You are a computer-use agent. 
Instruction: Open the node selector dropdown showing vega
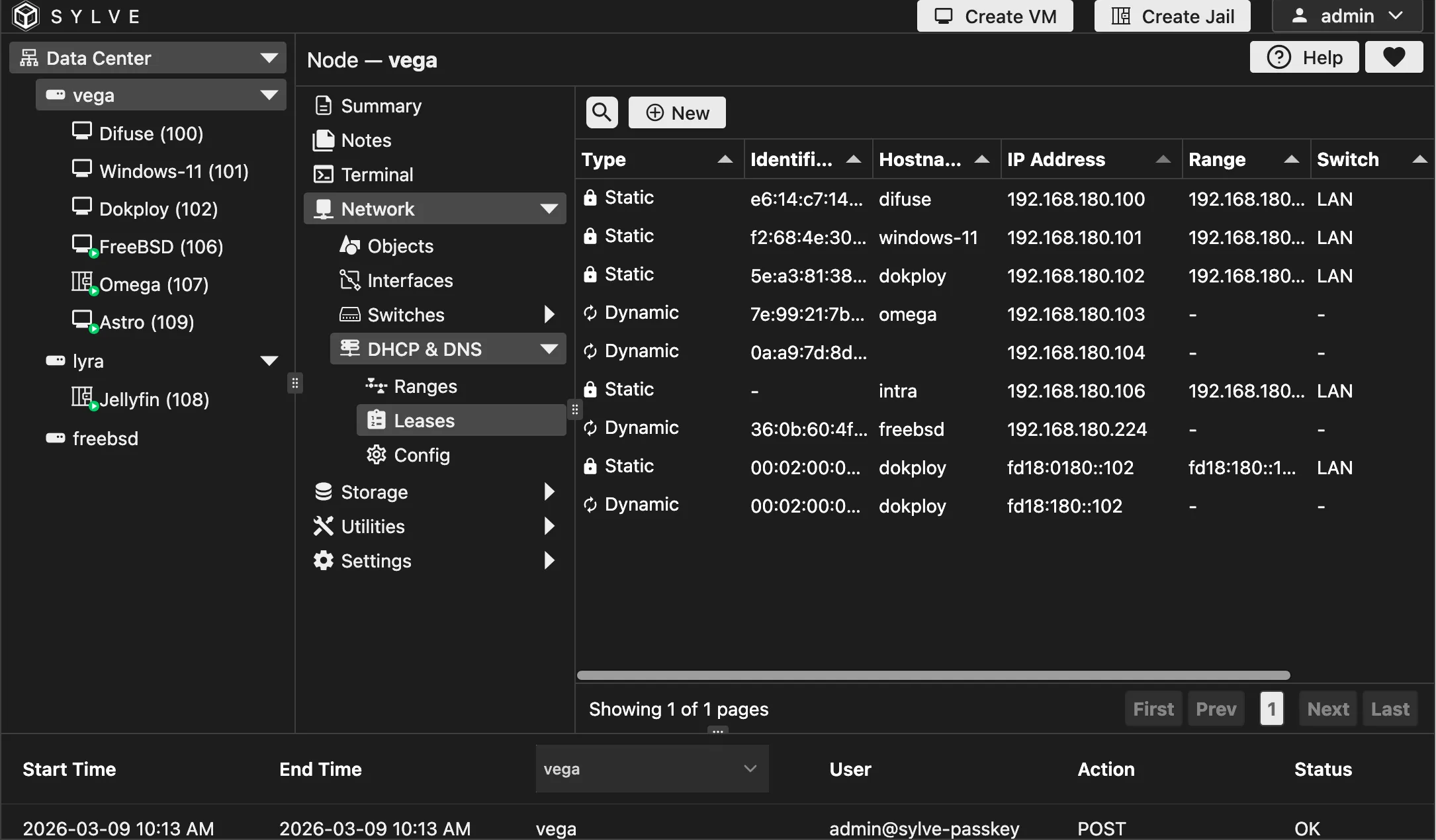point(651,769)
